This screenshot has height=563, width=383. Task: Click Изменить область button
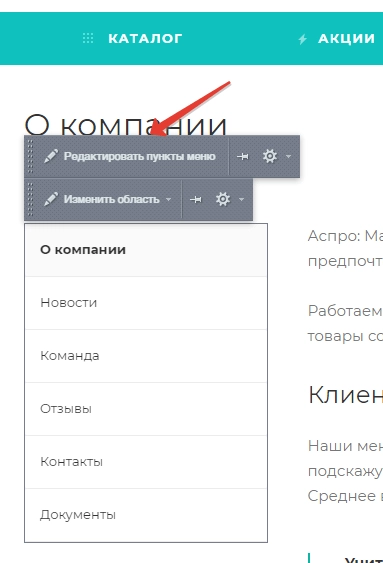coord(111,199)
